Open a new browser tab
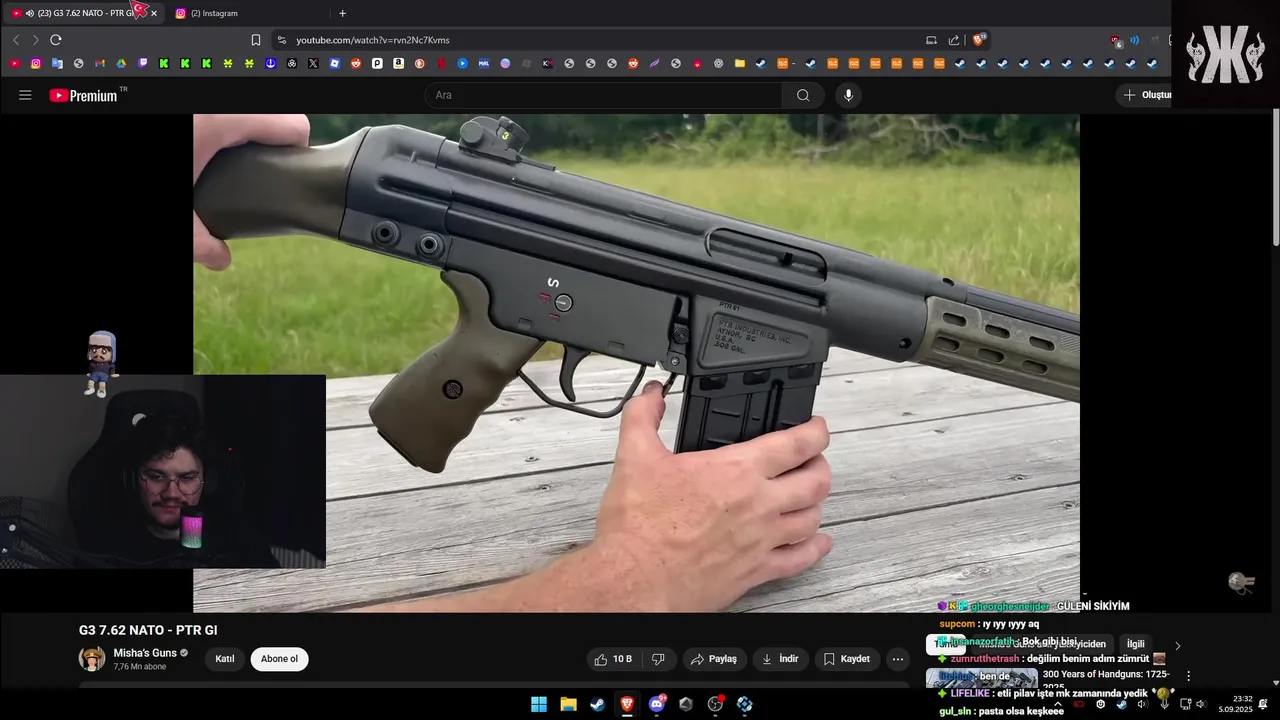Viewport: 1280px width, 720px height. [342, 13]
